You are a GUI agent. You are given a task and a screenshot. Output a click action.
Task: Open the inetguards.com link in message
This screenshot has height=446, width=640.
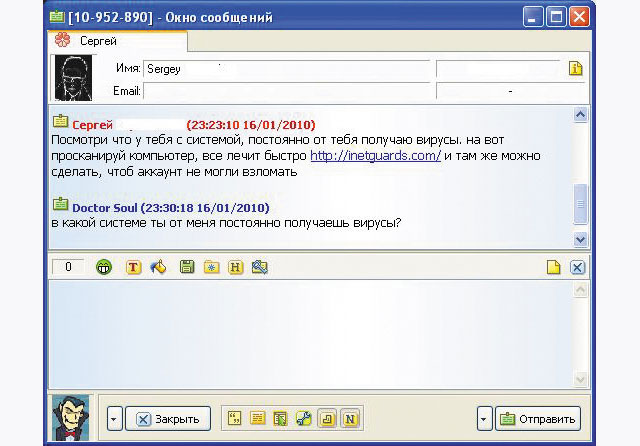375,156
